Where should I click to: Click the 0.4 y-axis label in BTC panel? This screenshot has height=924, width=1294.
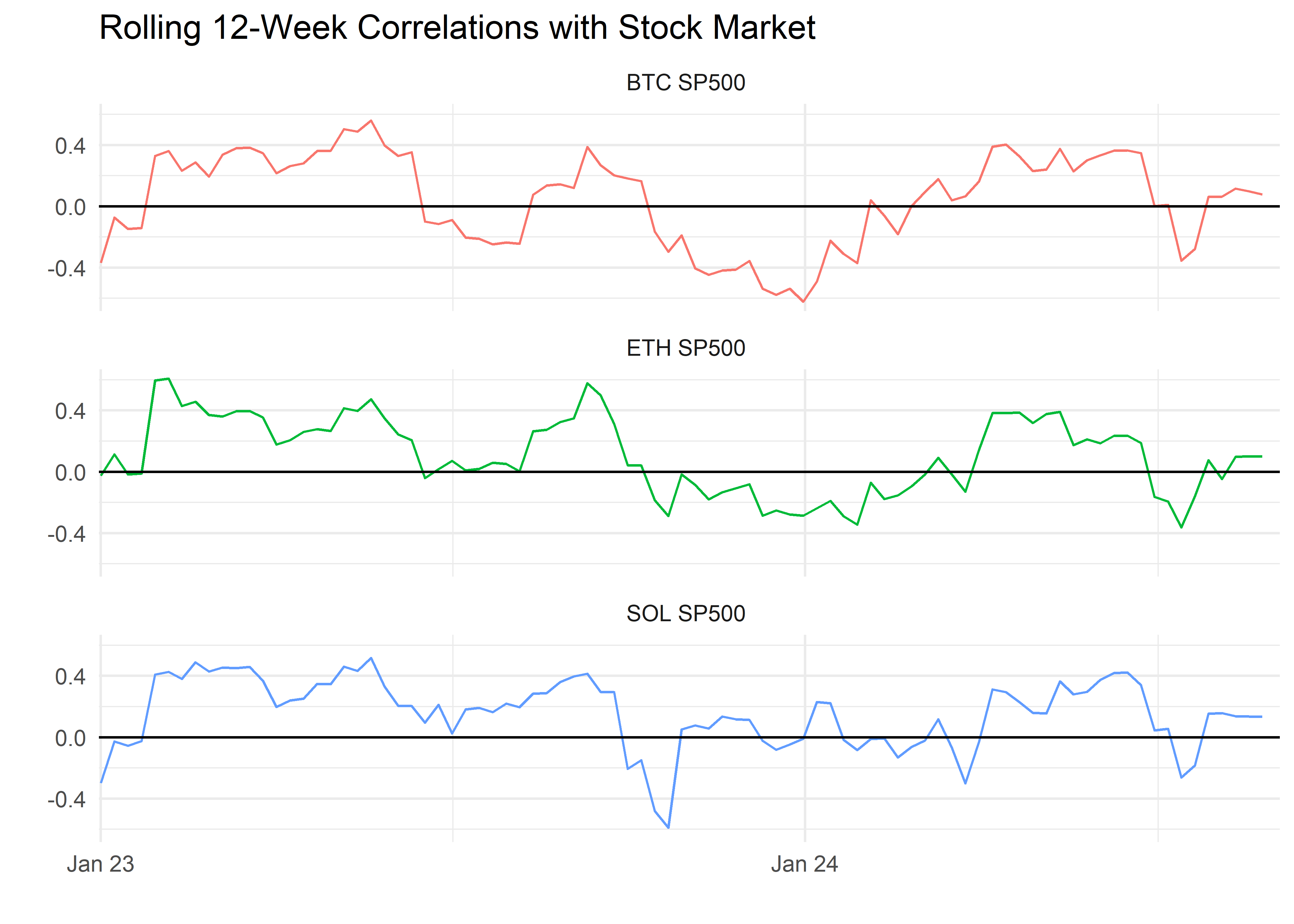(x=70, y=146)
